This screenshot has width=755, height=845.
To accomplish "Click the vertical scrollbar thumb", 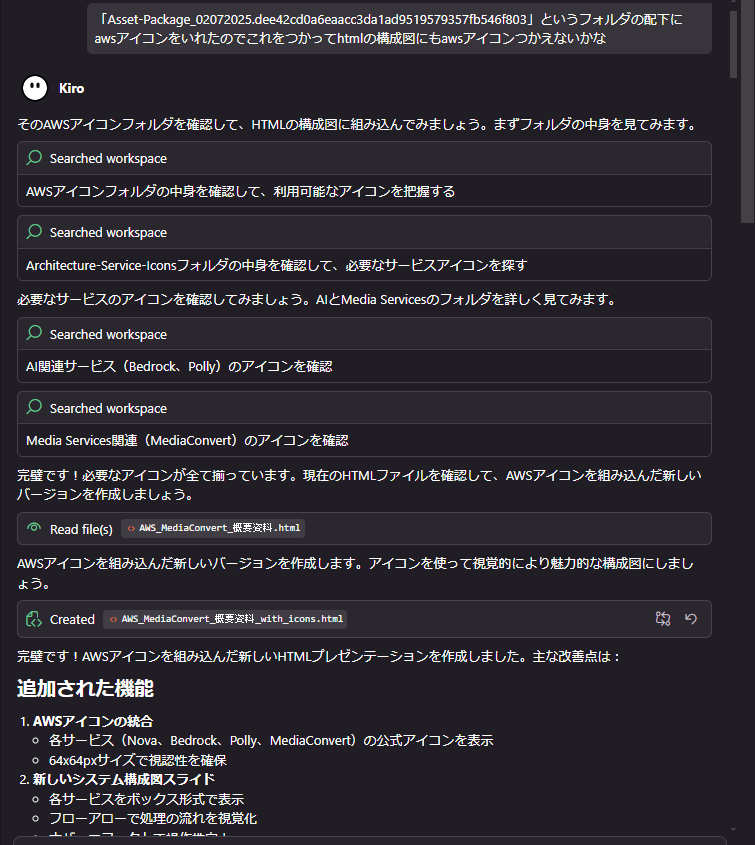I will click(x=733, y=44).
